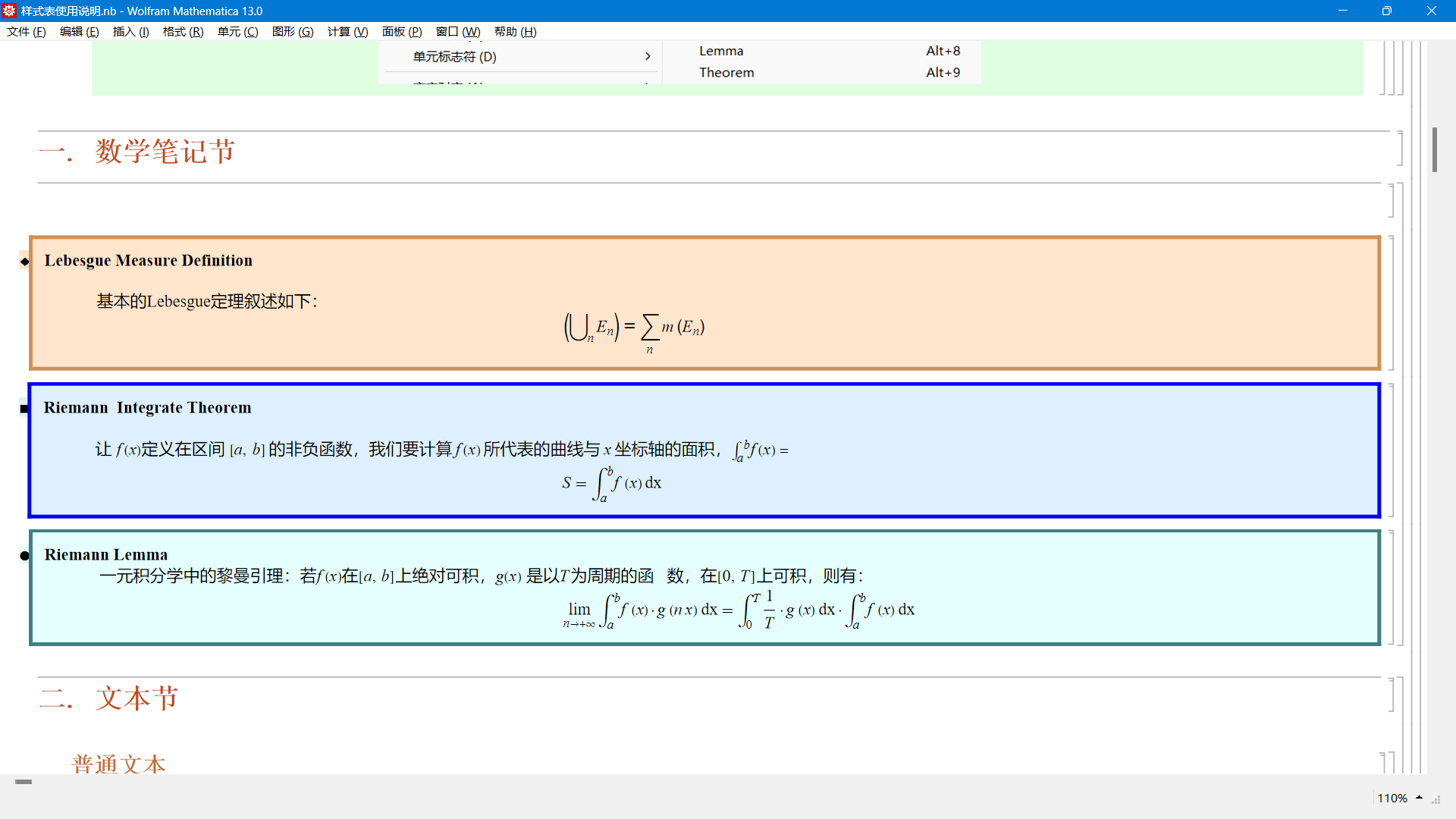1456x819 pixels.
Task: Expand the chevron next to 单元标志符
Action: [648, 56]
